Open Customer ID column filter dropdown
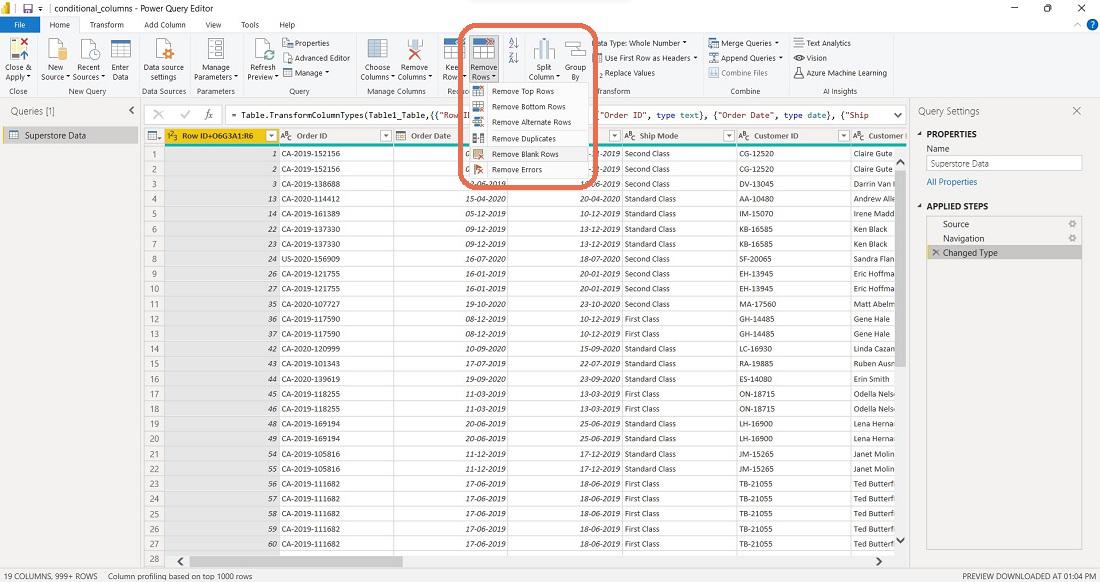Image resolution: width=1100 pixels, height=582 pixels. 843,136
